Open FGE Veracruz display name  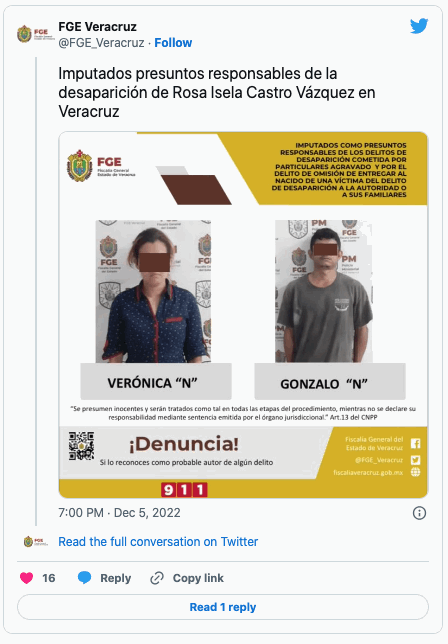(x=97, y=27)
